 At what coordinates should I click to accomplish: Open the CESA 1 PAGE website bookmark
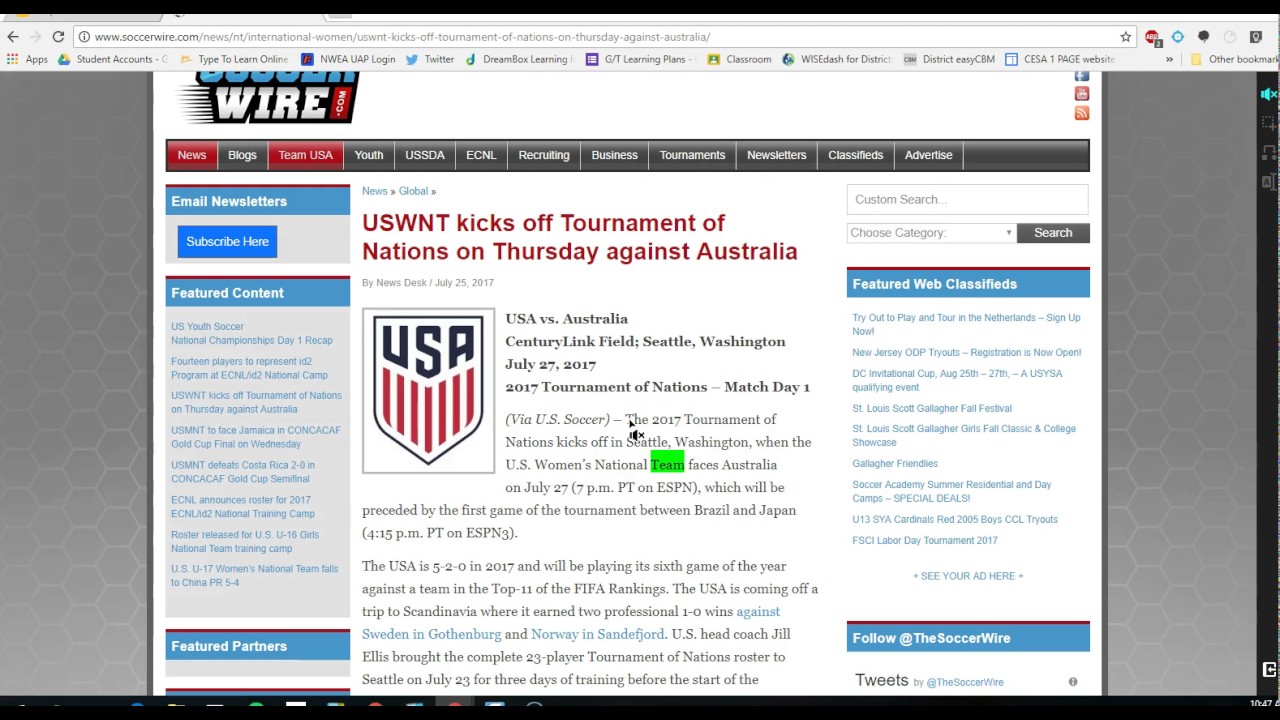point(1060,59)
